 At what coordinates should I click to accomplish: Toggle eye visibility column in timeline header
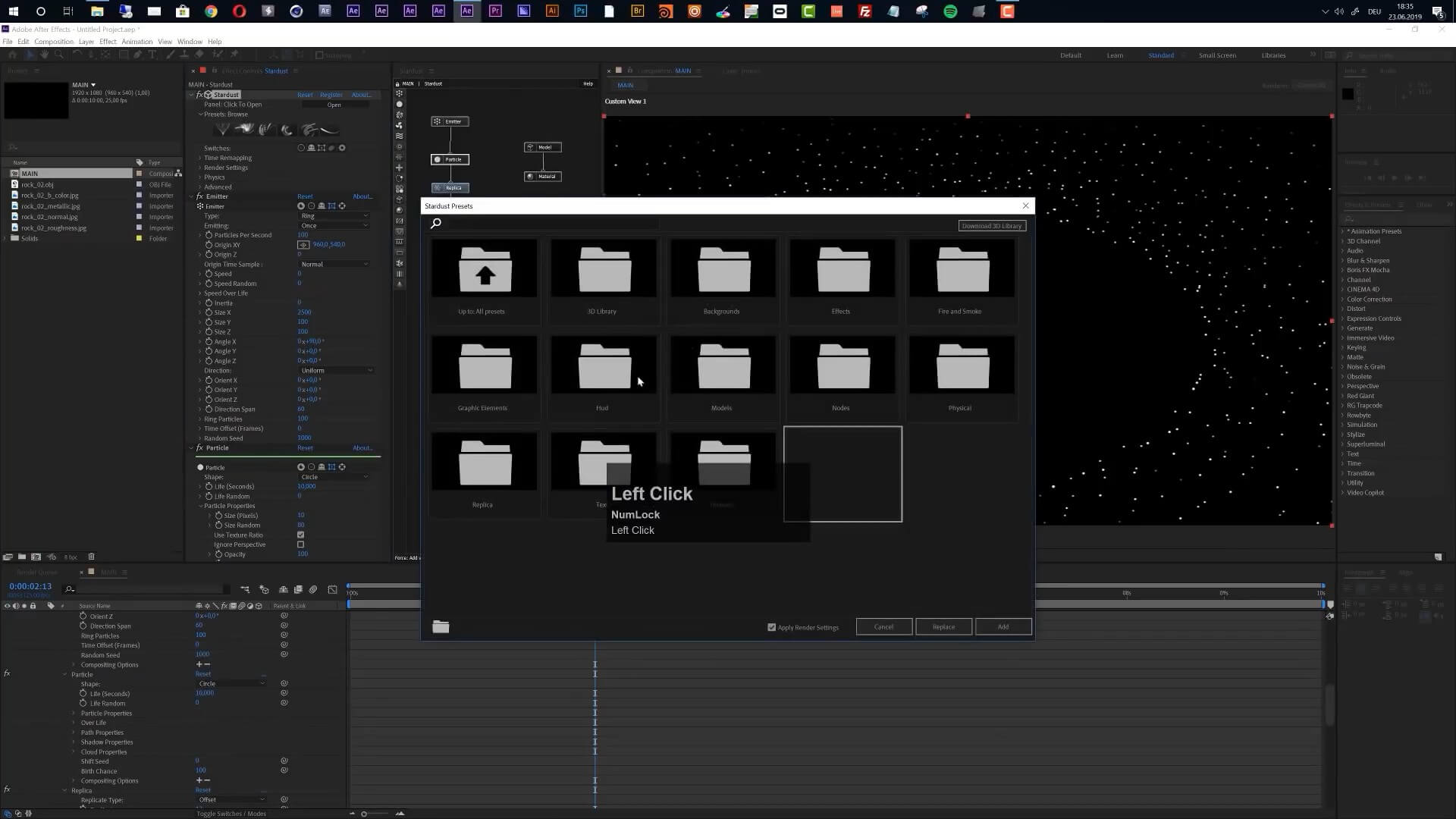tap(8, 606)
